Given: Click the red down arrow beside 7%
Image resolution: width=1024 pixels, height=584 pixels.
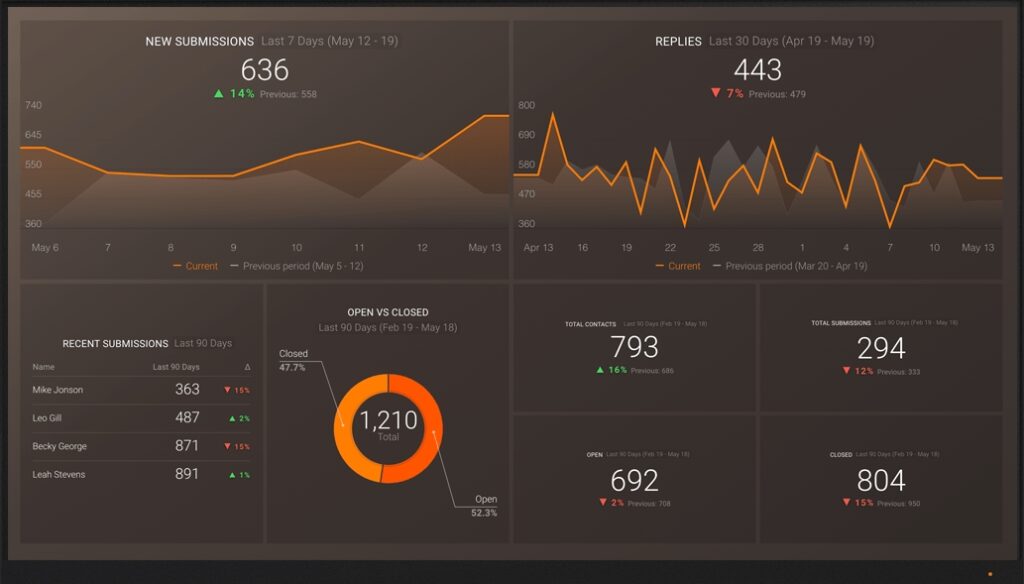Looking at the screenshot, I should click(716, 93).
